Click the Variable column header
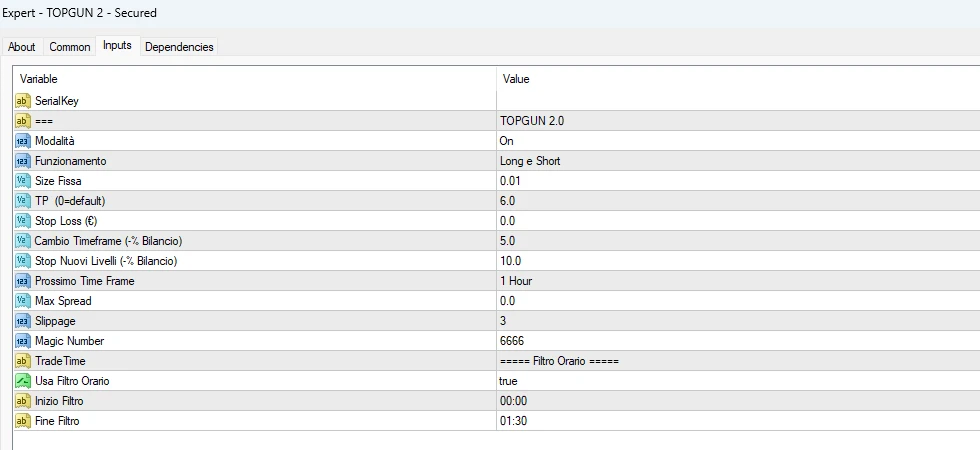Screen dimensions: 980x450 tap(40, 79)
